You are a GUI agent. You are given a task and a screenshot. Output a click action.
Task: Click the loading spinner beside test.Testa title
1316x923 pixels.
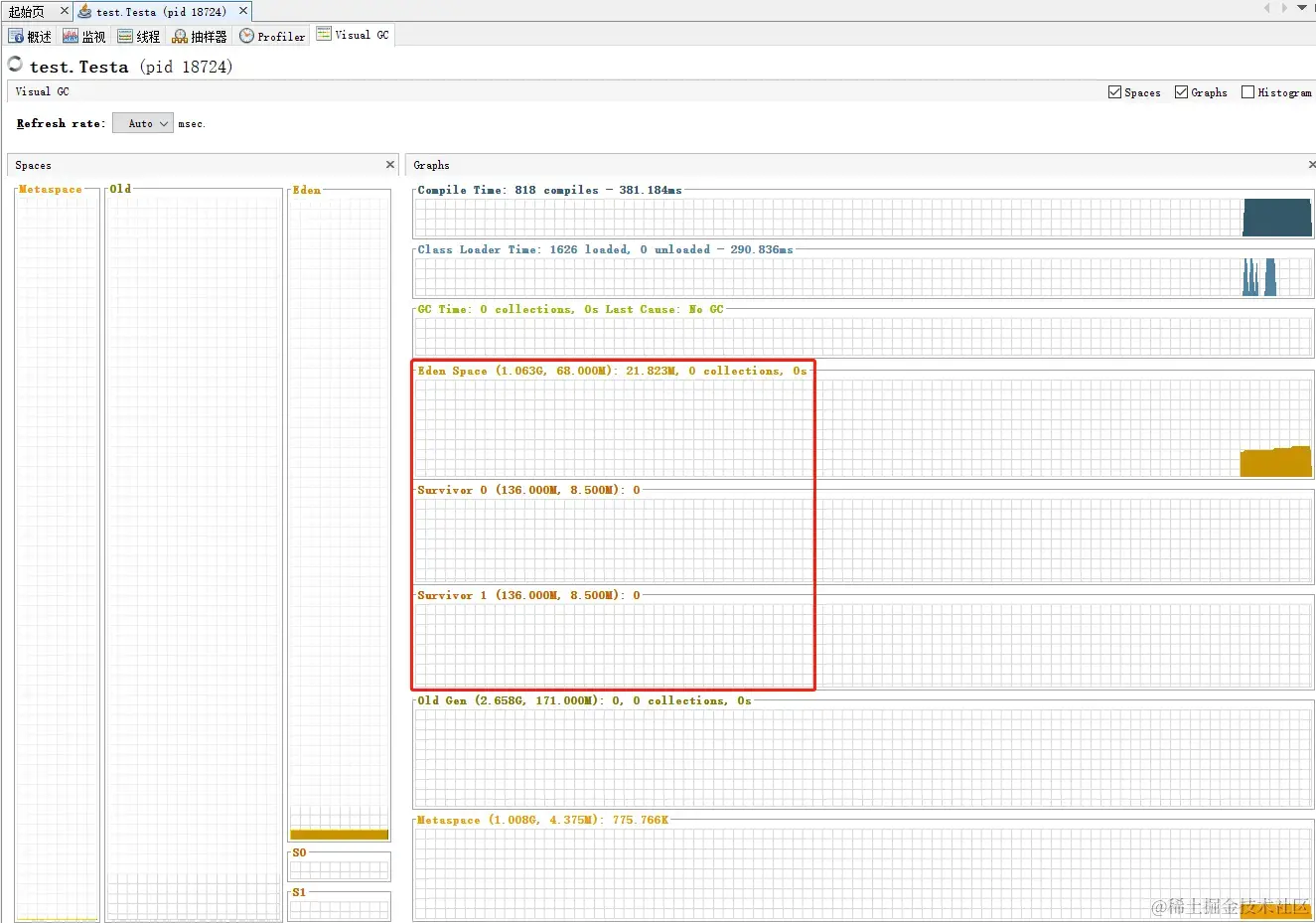15,64
